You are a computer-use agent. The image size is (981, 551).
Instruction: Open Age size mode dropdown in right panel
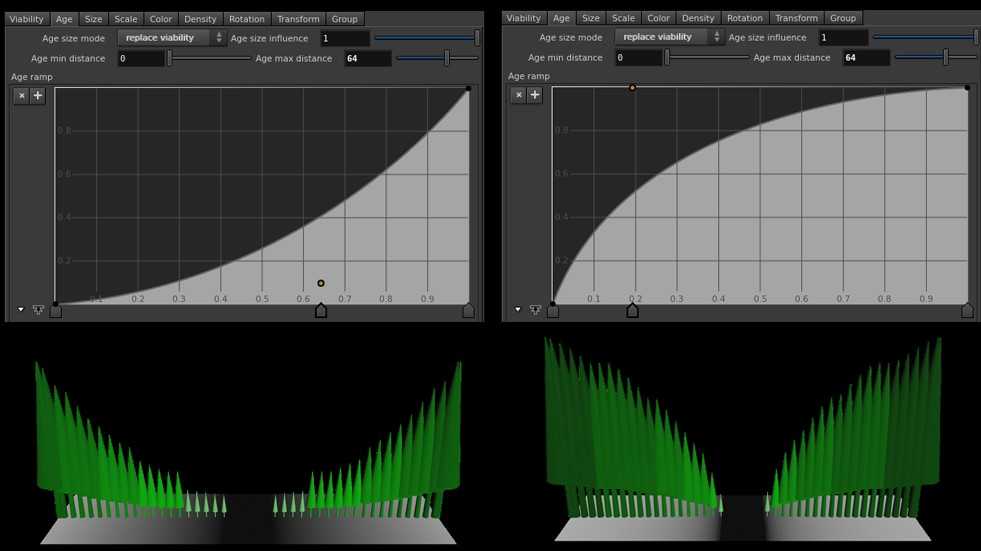click(669, 38)
